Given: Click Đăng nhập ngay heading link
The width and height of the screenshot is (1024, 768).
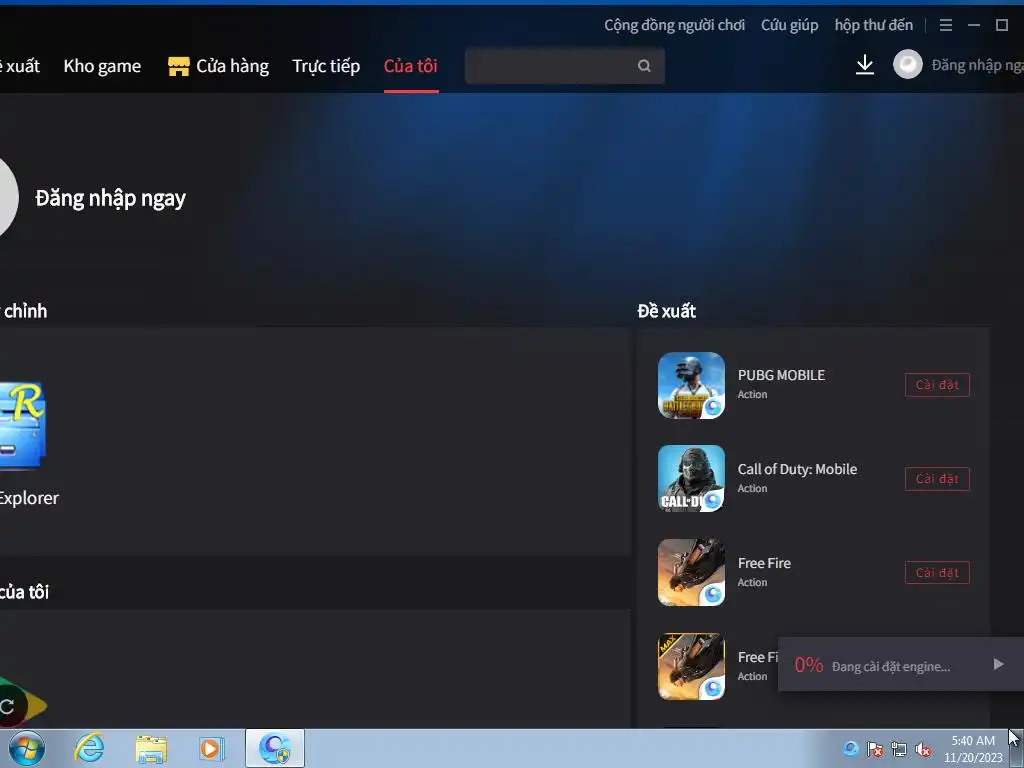Looking at the screenshot, I should coord(110,199).
